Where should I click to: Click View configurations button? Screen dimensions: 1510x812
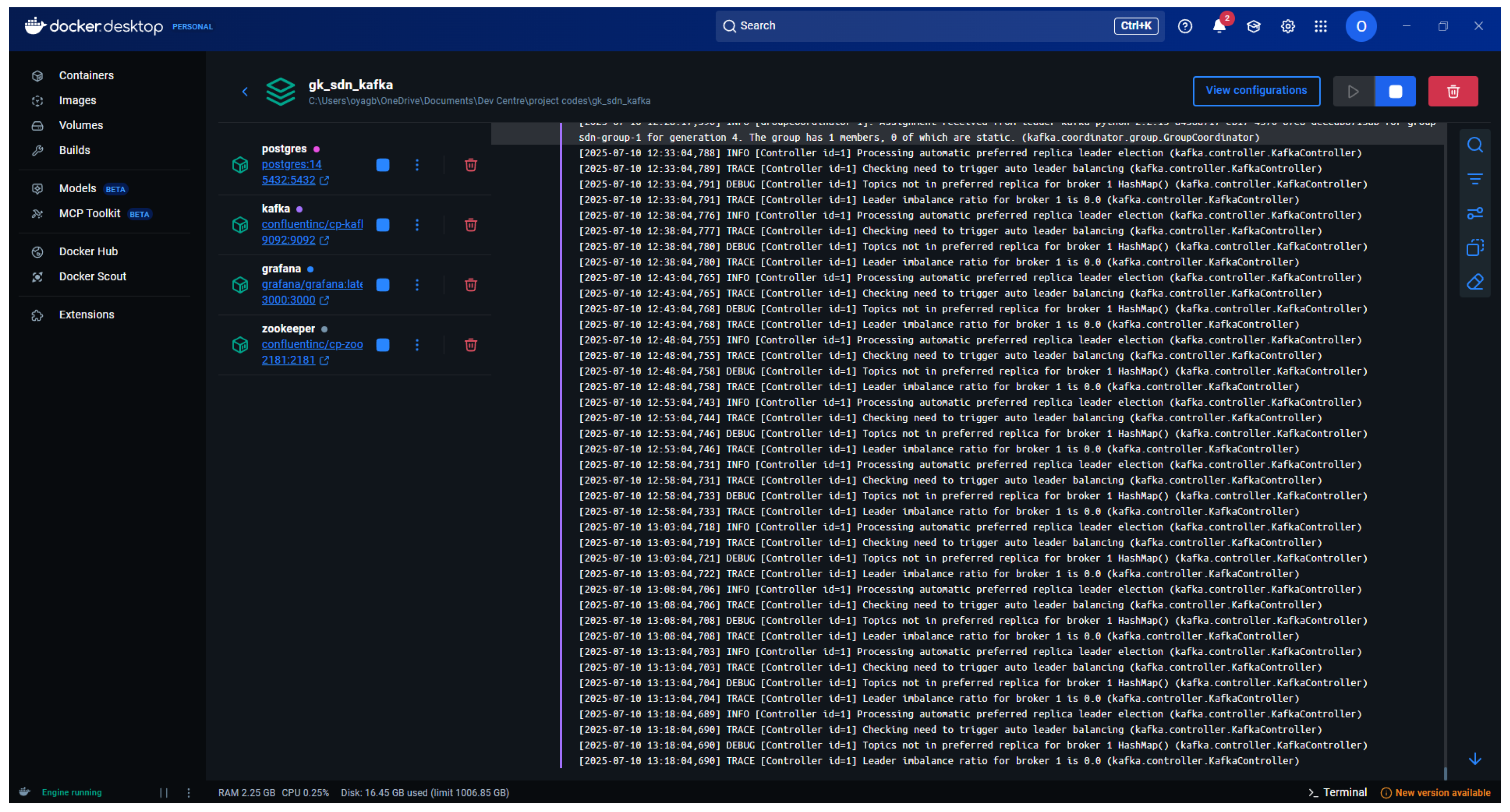1256,91
